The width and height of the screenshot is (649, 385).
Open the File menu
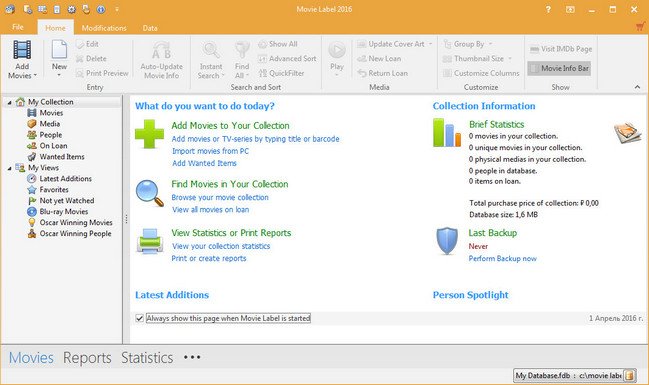click(18, 27)
